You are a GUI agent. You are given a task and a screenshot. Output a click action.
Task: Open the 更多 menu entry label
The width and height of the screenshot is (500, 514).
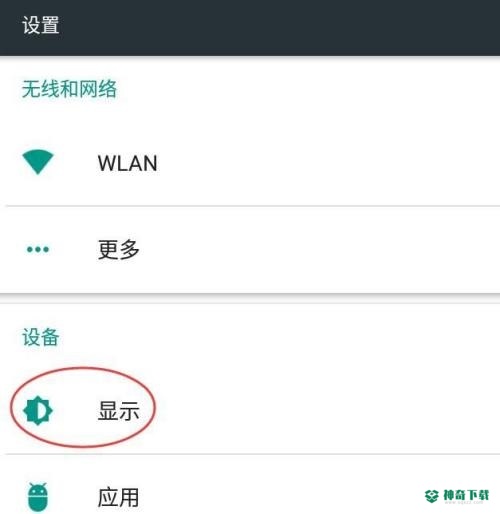[x=119, y=249]
